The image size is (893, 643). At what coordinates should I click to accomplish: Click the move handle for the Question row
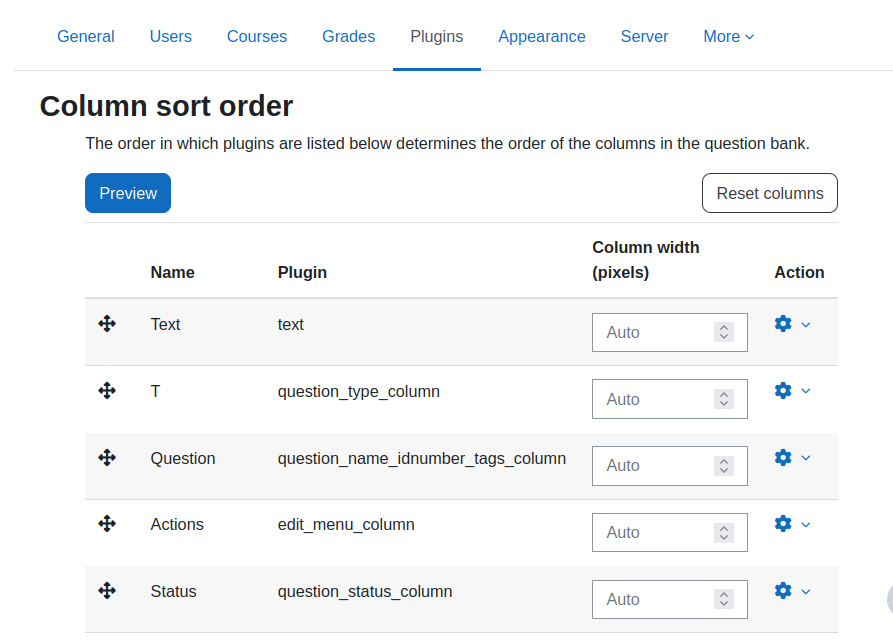107,457
